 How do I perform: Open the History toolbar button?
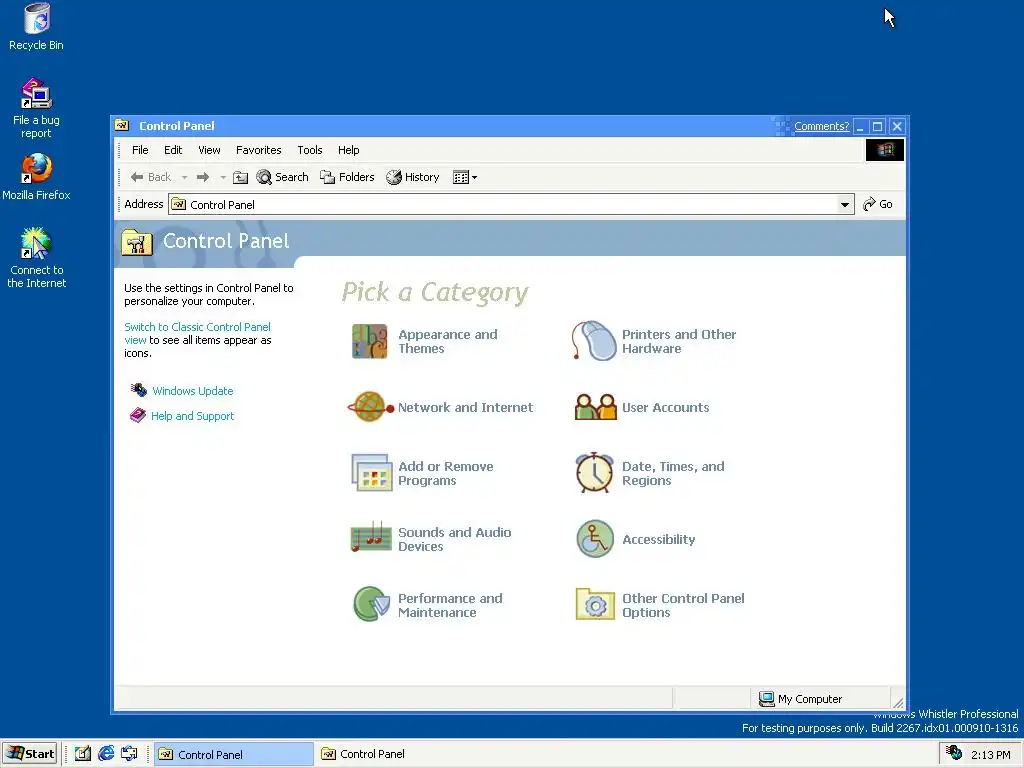(413, 177)
